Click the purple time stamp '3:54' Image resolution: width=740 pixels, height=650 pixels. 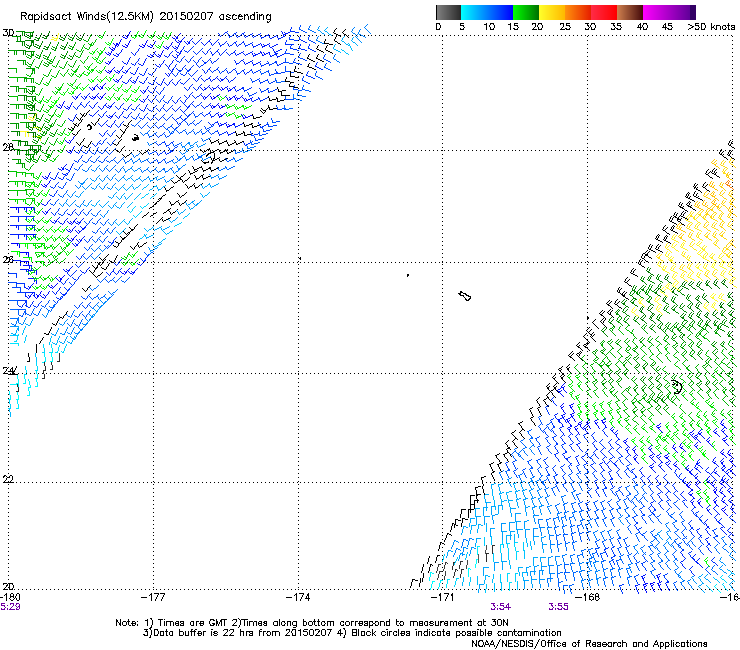[x=501, y=607]
